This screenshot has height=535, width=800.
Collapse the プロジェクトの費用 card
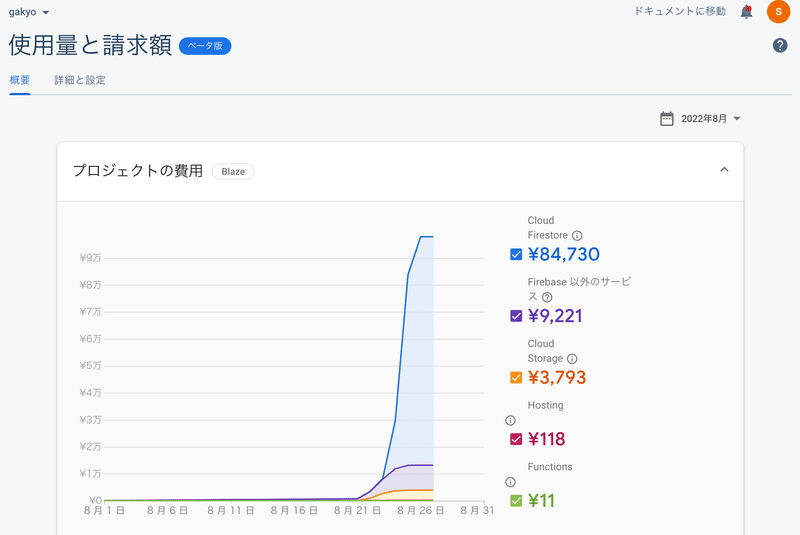tap(724, 170)
